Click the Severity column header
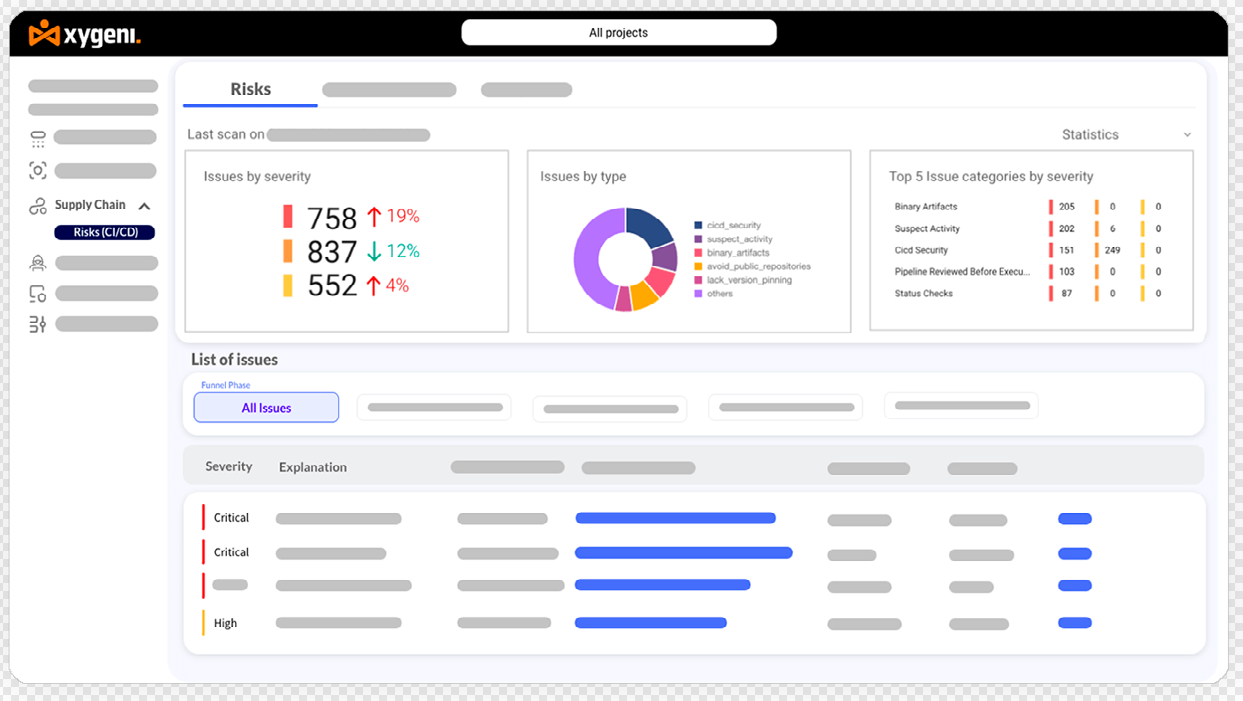The height and width of the screenshot is (701, 1243). coord(229,467)
